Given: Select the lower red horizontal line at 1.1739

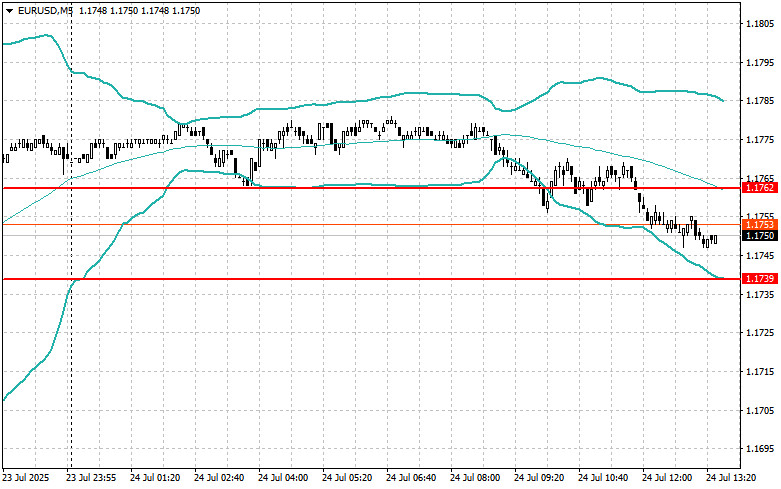Looking at the screenshot, I should coord(372,279).
